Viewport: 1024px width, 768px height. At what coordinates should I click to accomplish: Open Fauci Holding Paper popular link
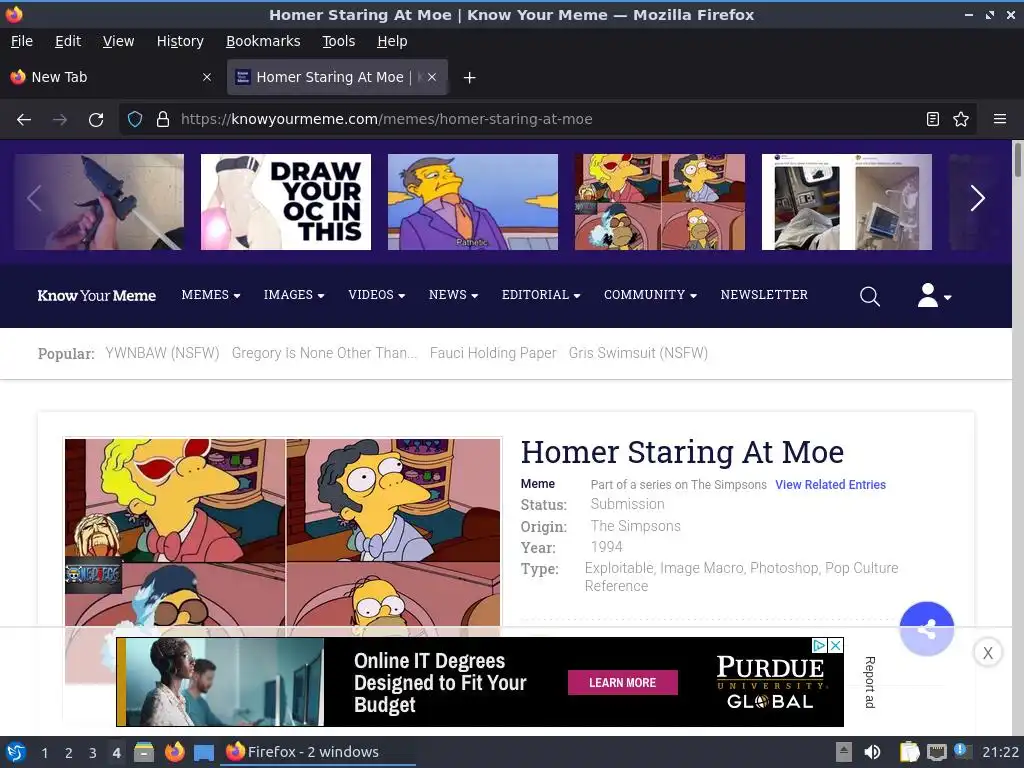[x=493, y=353]
